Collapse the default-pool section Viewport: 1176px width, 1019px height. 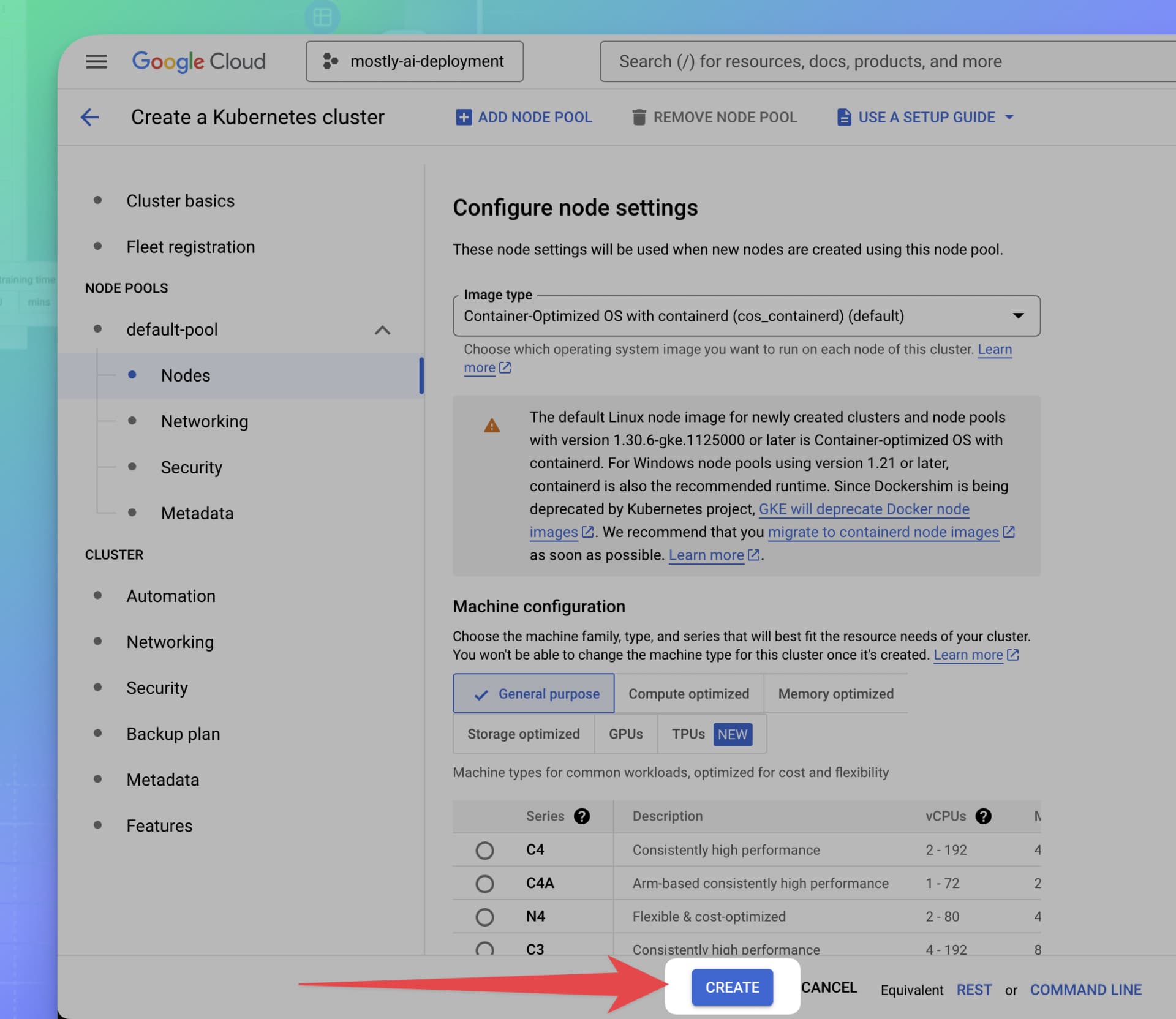coord(382,330)
